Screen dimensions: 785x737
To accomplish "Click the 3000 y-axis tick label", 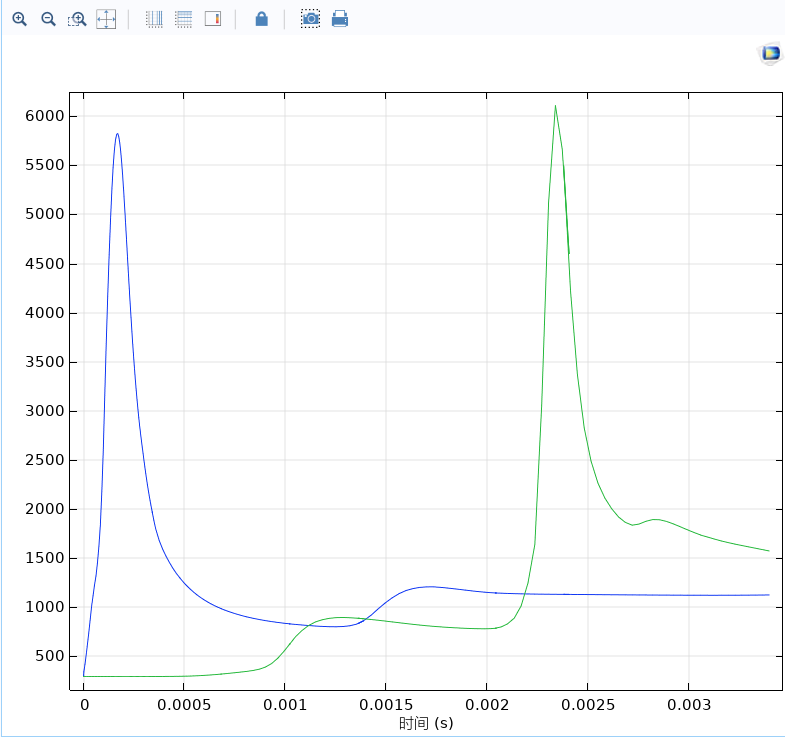I will (45, 411).
